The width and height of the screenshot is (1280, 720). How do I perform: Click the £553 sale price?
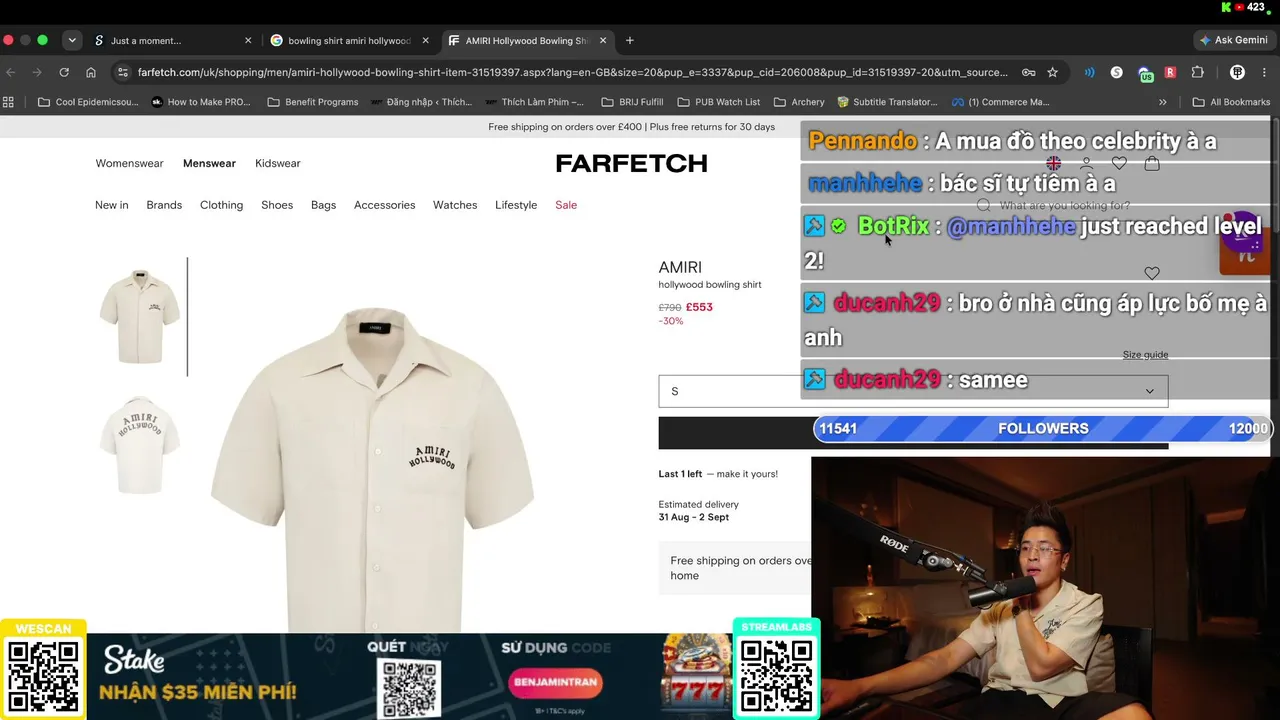(x=699, y=307)
